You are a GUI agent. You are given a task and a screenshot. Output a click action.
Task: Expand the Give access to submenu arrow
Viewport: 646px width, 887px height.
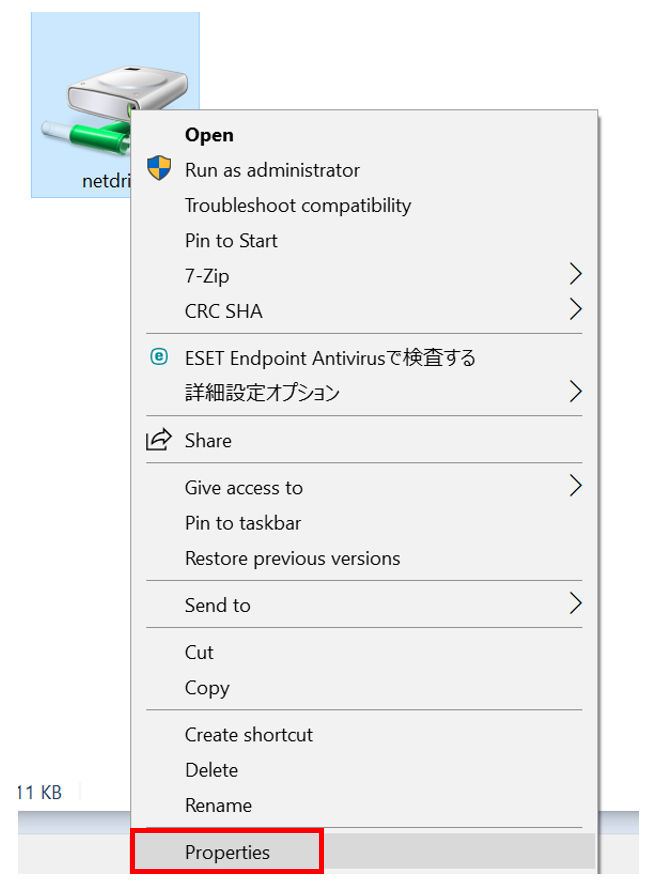[575, 487]
